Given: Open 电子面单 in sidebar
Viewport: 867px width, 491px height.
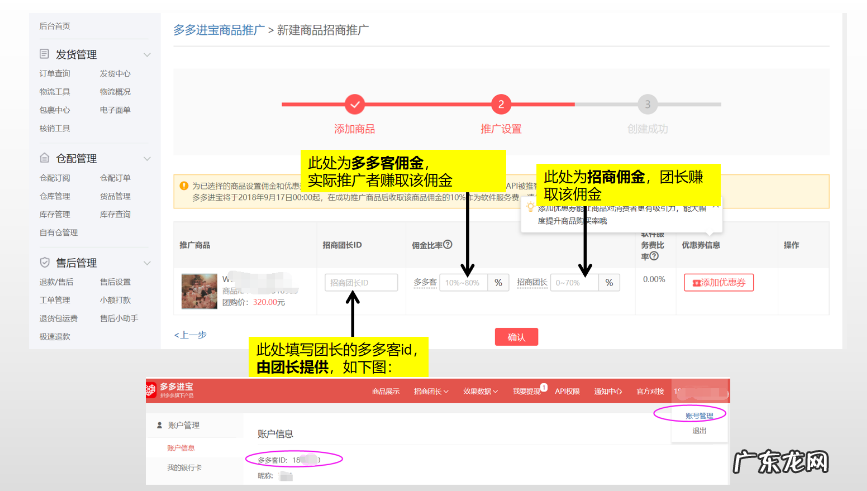Looking at the screenshot, I should (x=115, y=110).
